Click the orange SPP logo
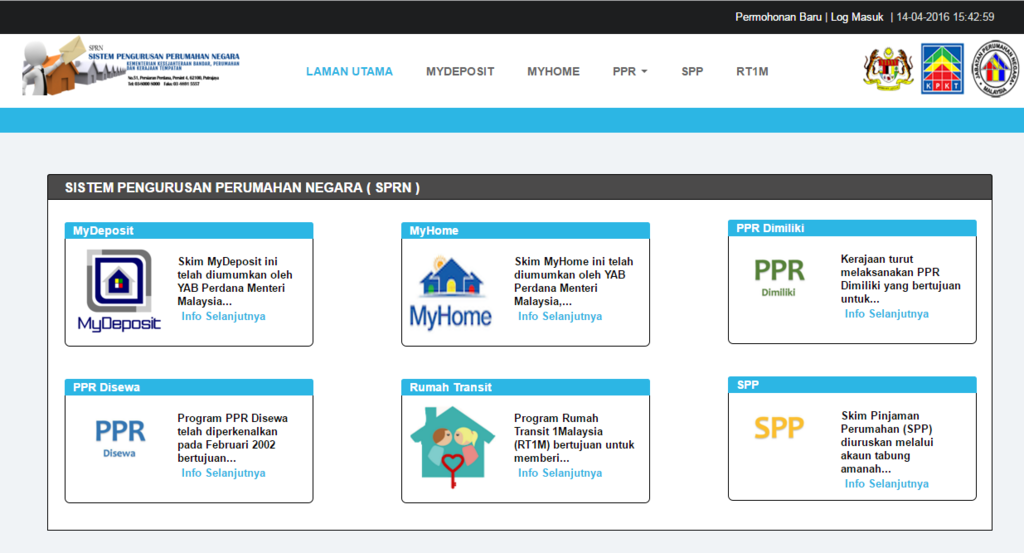1024x553 pixels. click(x=778, y=428)
